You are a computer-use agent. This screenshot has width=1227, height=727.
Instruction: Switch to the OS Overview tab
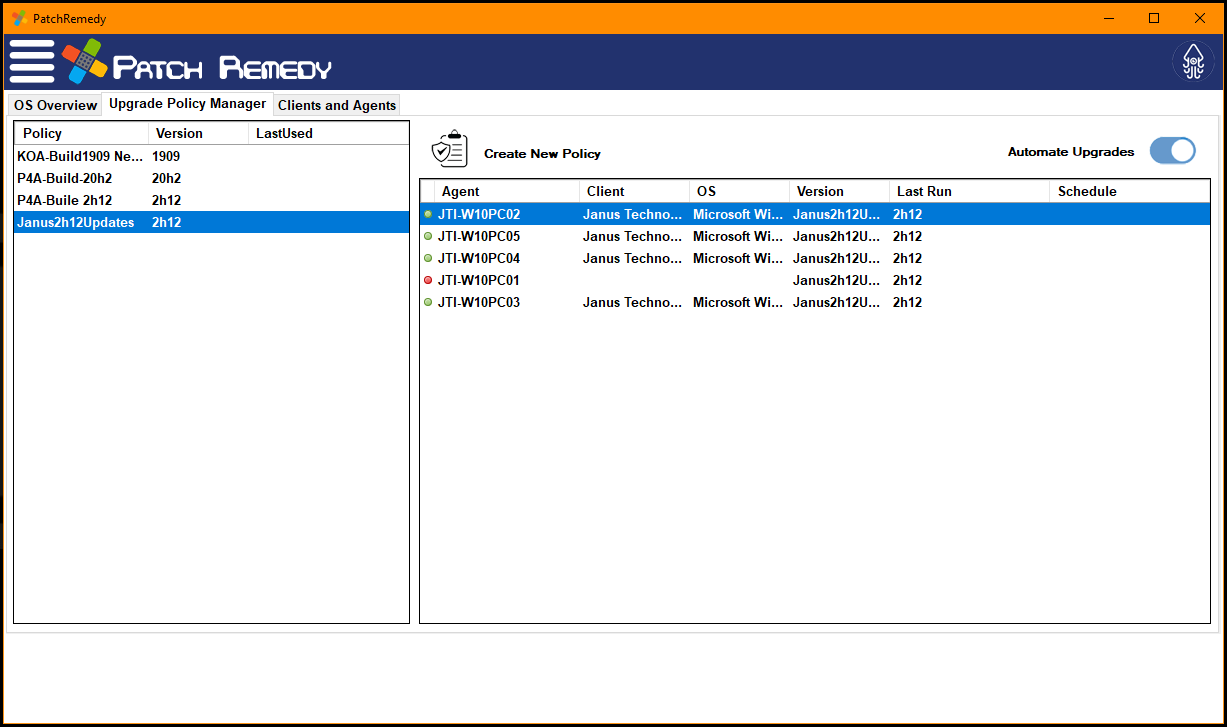tap(55, 105)
